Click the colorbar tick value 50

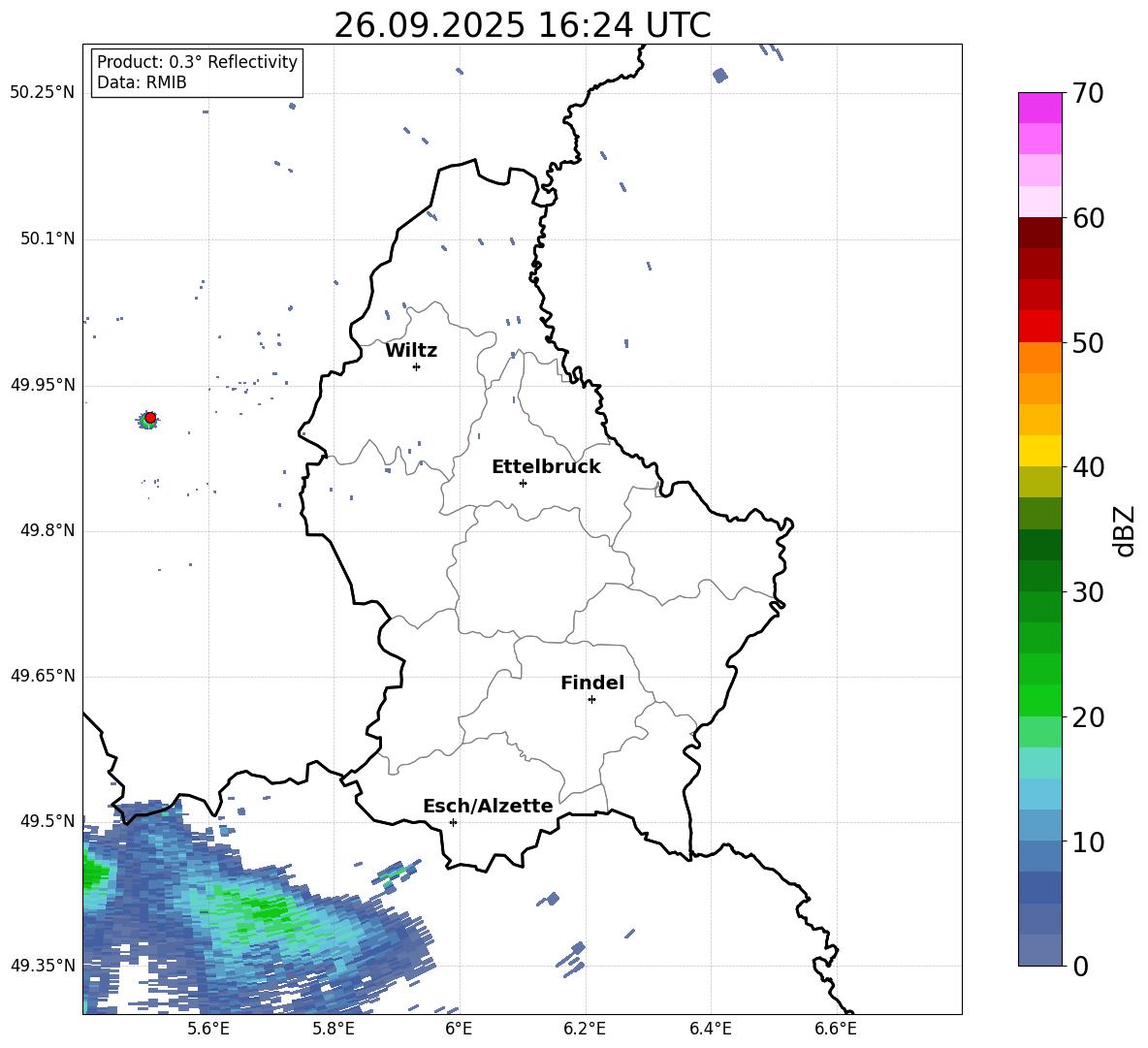(1088, 343)
